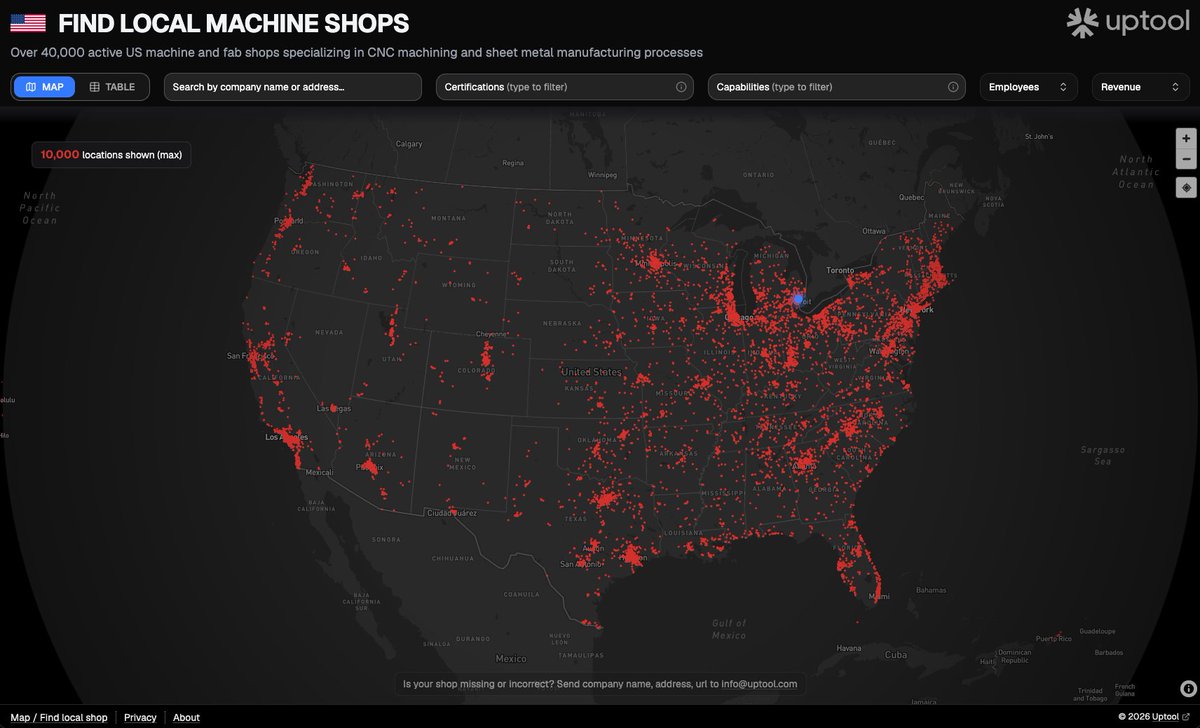Screen dimensions: 1200x728
Task: Click the Bahamas map label
Action: 930,590
